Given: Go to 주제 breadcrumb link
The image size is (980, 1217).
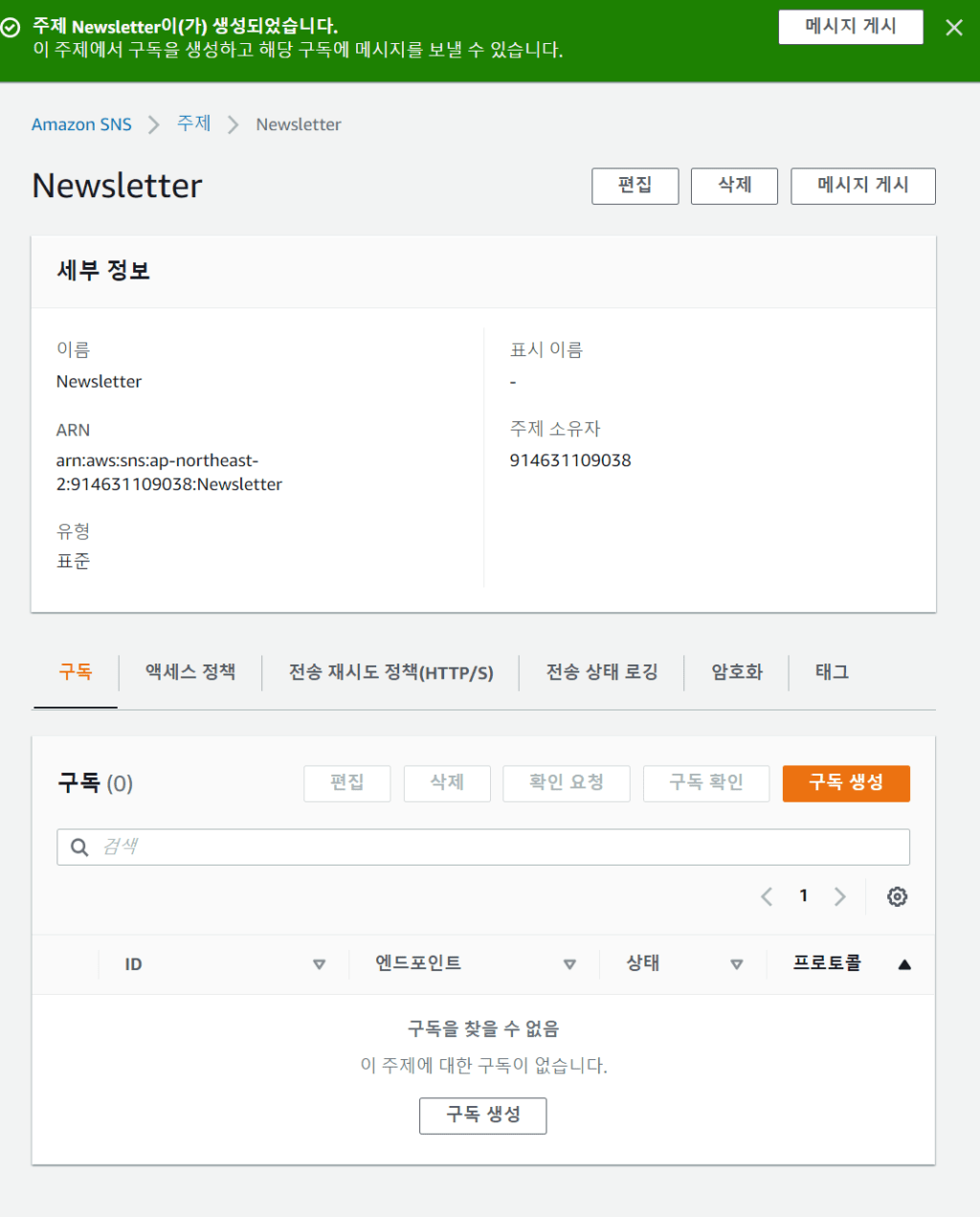Looking at the screenshot, I should tap(193, 124).
